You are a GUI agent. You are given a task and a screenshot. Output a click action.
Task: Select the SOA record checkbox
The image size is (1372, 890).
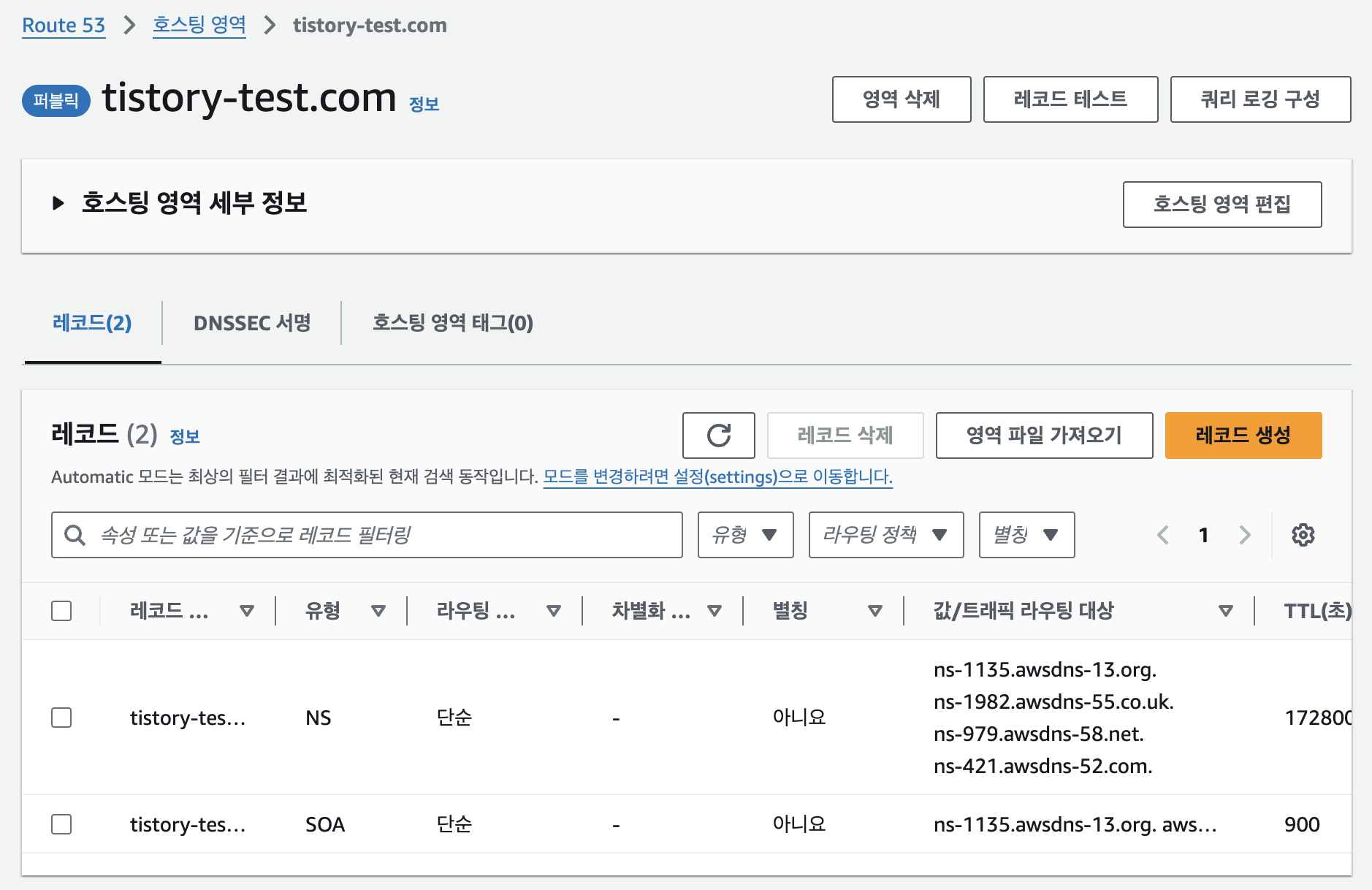click(x=61, y=824)
